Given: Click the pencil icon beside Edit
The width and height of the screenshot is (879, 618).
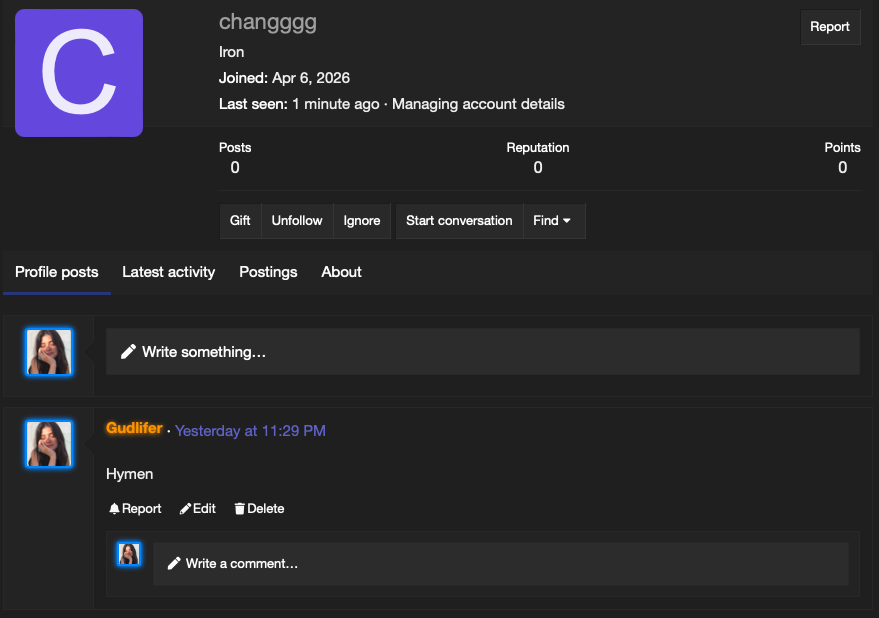Looking at the screenshot, I should (x=185, y=509).
